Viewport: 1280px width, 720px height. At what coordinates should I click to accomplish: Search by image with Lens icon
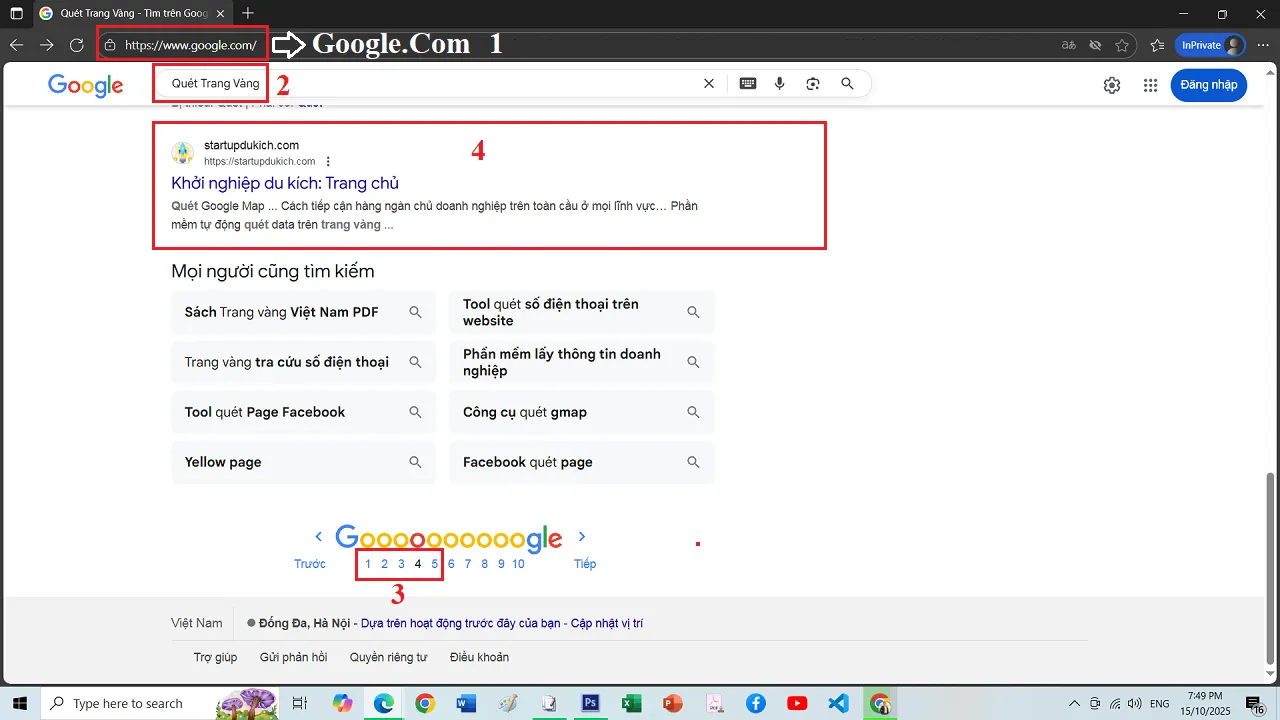pyautogui.click(x=813, y=84)
